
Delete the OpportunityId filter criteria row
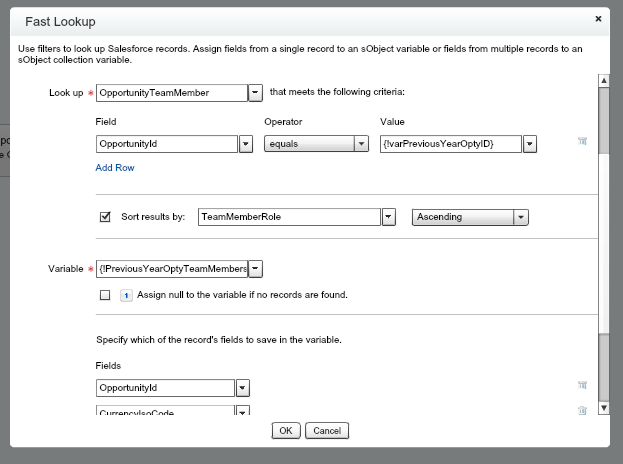(x=581, y=142)
